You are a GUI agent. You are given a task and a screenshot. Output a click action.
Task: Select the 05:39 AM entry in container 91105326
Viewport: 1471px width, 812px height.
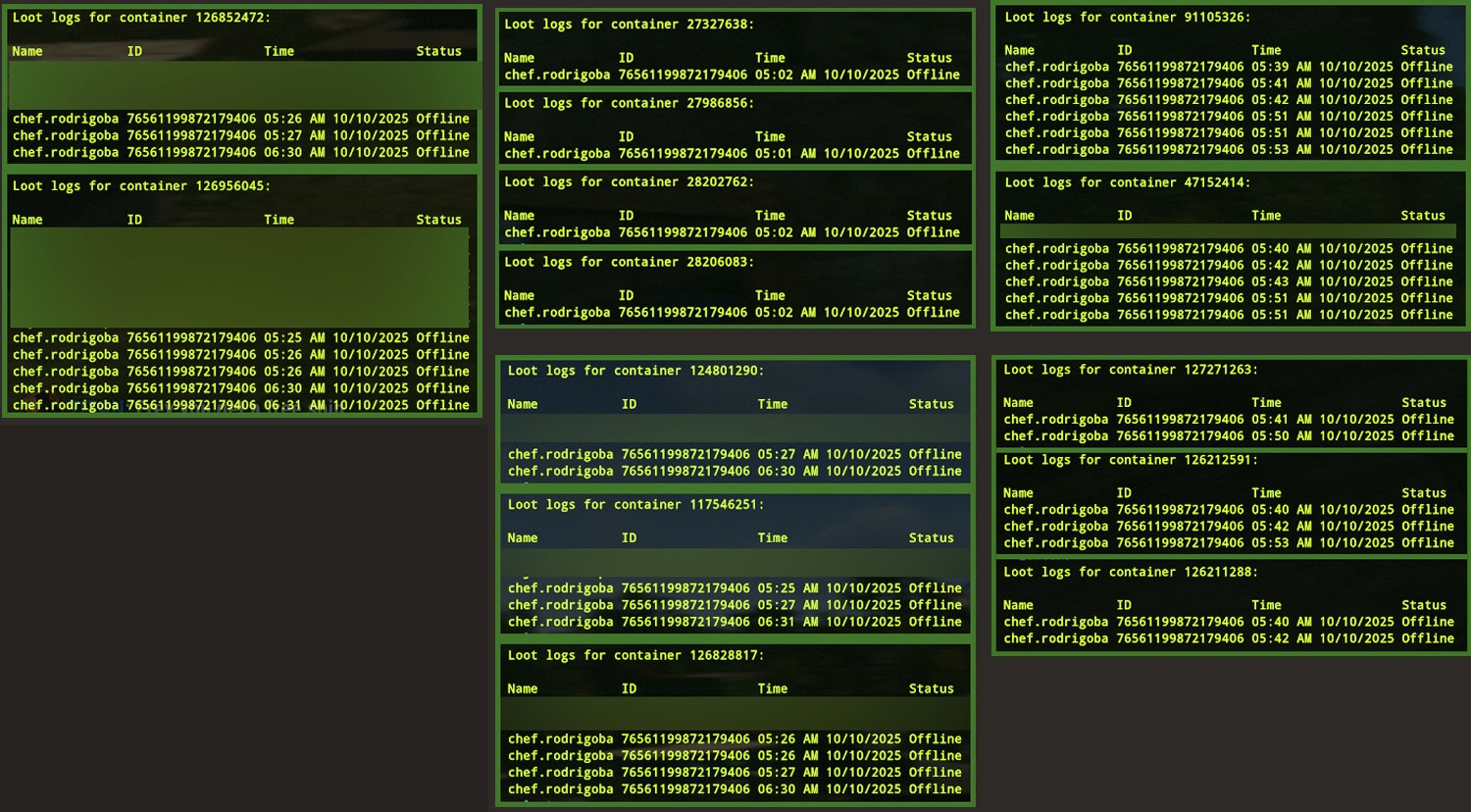point(1228,67)
